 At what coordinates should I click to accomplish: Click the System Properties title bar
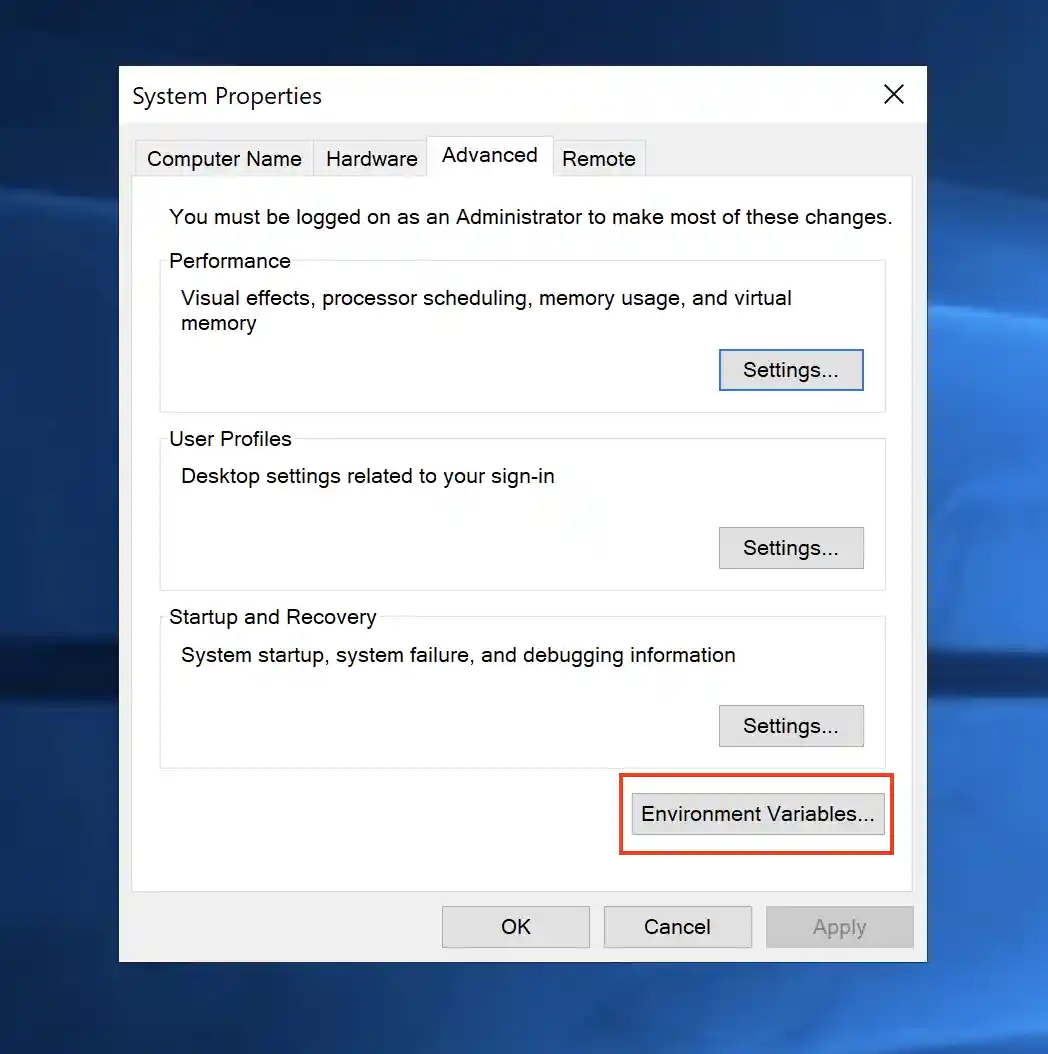pos(227,95)
